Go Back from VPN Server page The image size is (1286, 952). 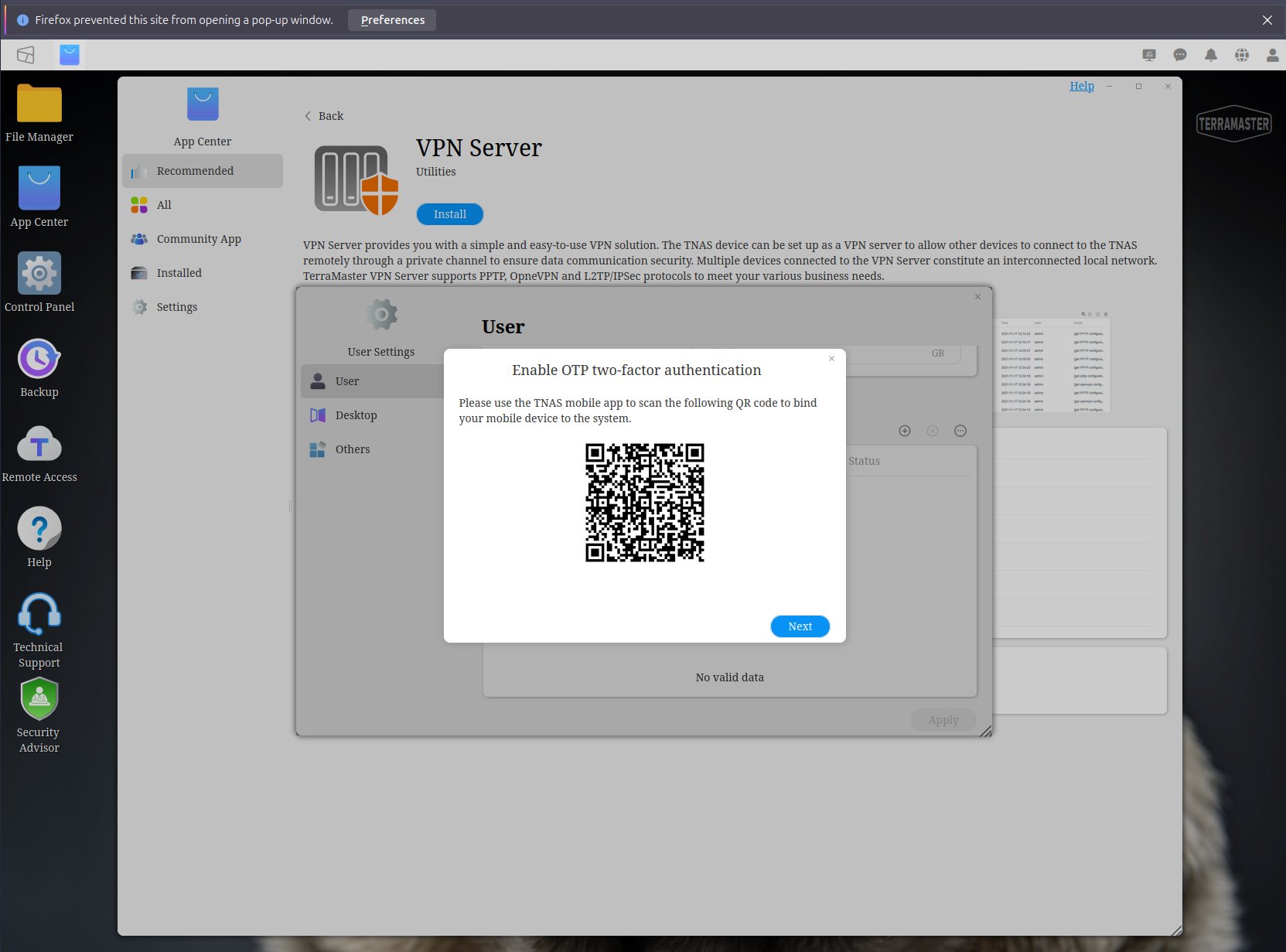[x=324, y=116]
